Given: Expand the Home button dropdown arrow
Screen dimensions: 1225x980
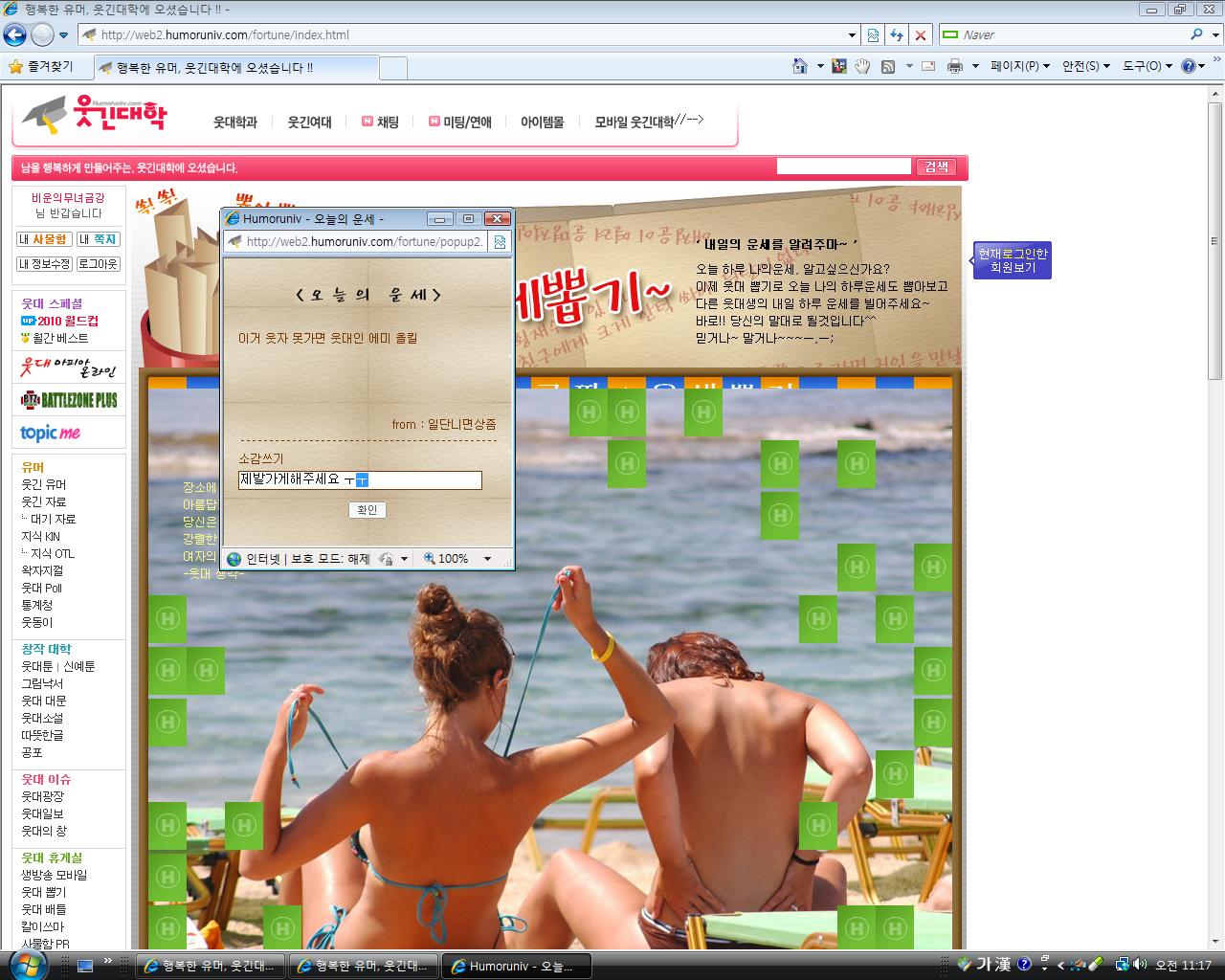Looking at the screenshot, I should 820,66.
